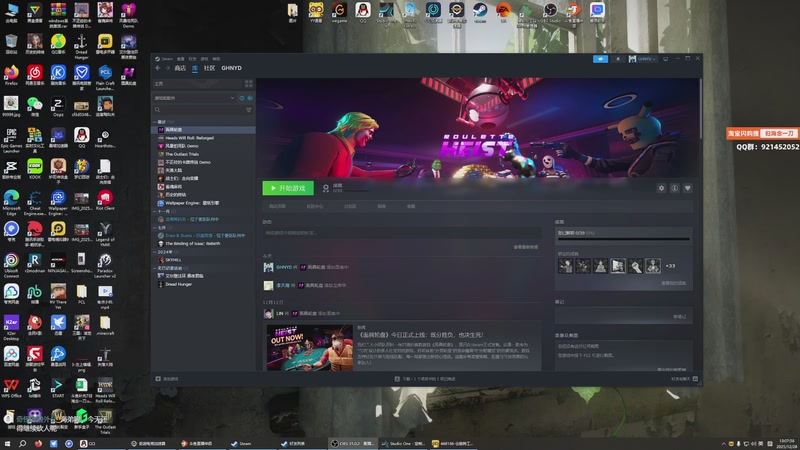
Task: Click the blue announcement megaphone button
Action: [x=601, y=59]
